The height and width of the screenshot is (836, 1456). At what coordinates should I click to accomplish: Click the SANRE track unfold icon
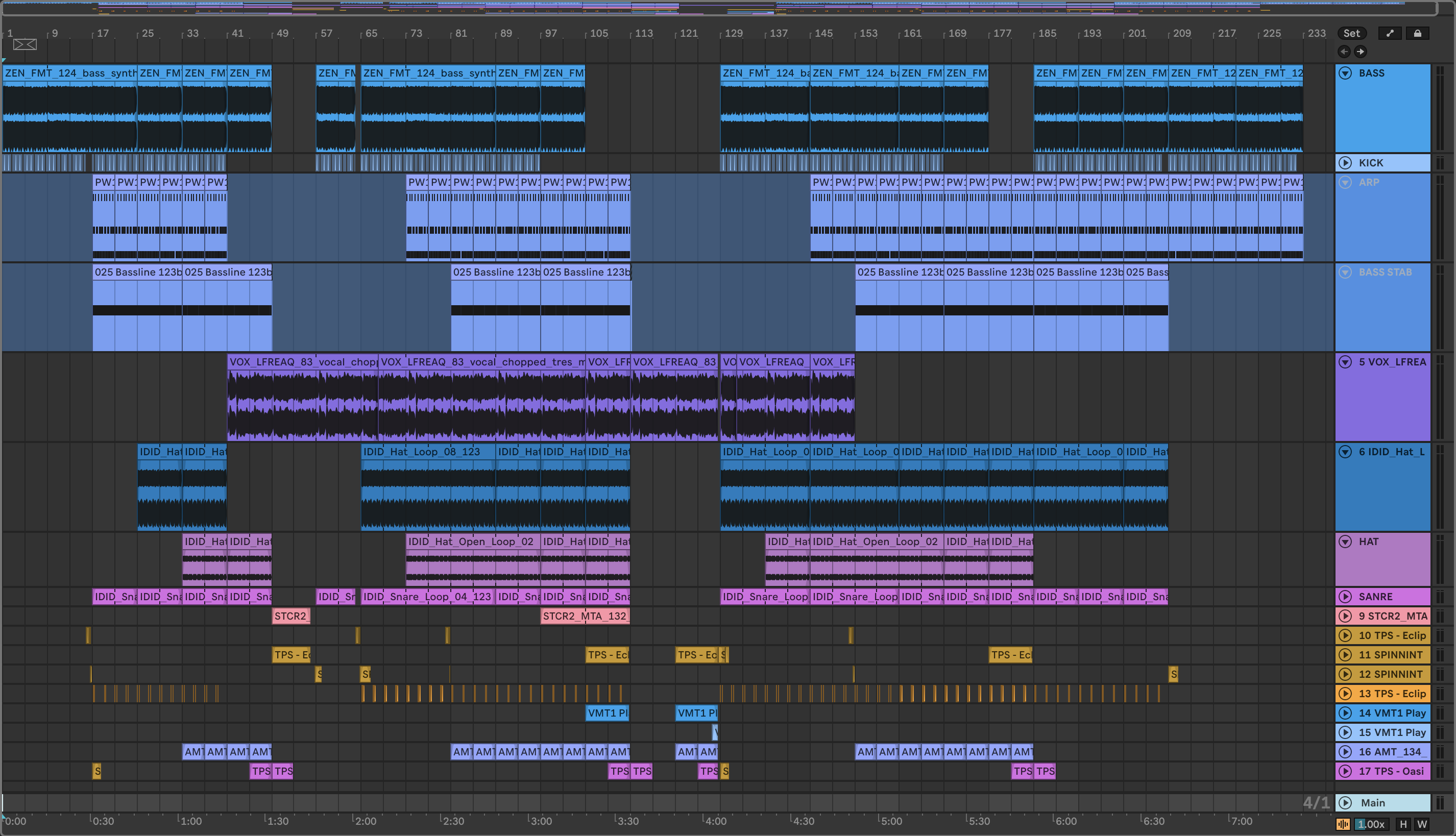tap(1345, 597)
